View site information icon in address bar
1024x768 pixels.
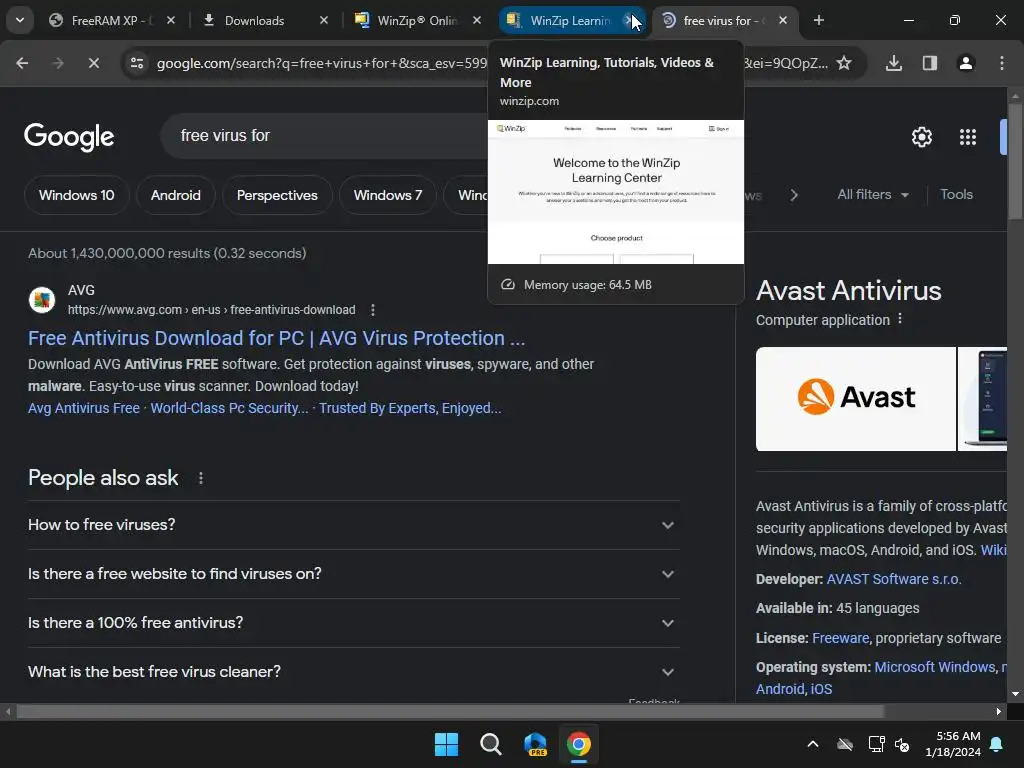(x=137, y=63)
